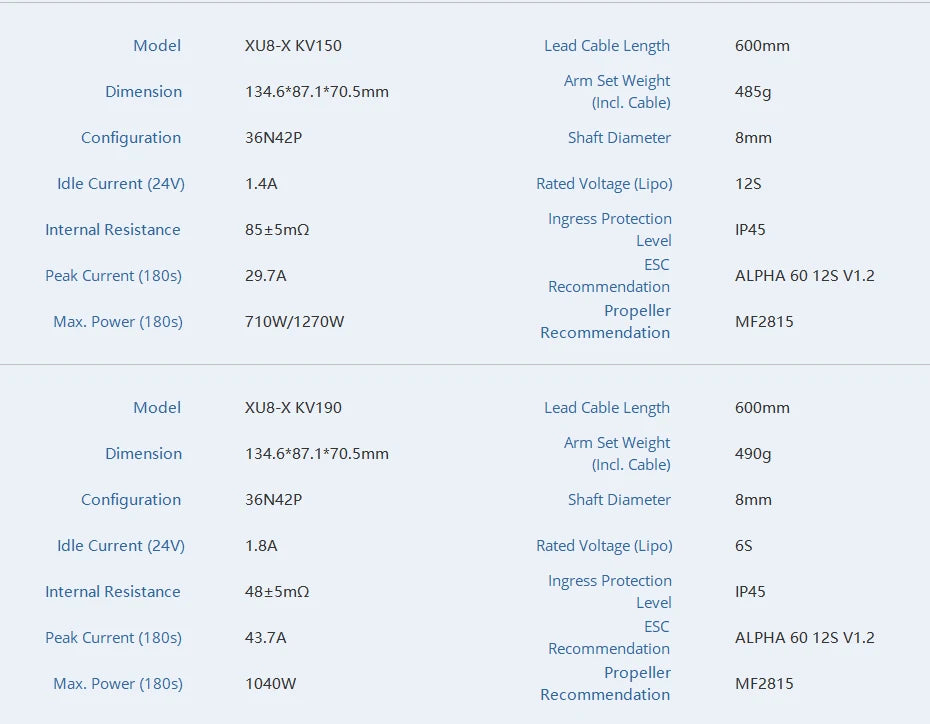This screenshot has width=930, height=724.
Task: Click the KV150 table's Dimension value
Action: [x=316, y=92]
